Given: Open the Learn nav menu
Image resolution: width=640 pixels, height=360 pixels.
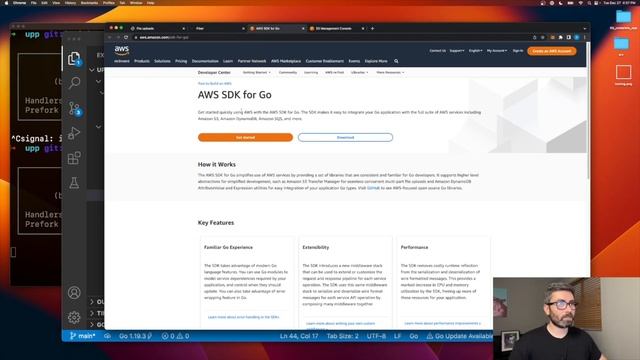Looking at the screenshot, I should pos(228,61).
